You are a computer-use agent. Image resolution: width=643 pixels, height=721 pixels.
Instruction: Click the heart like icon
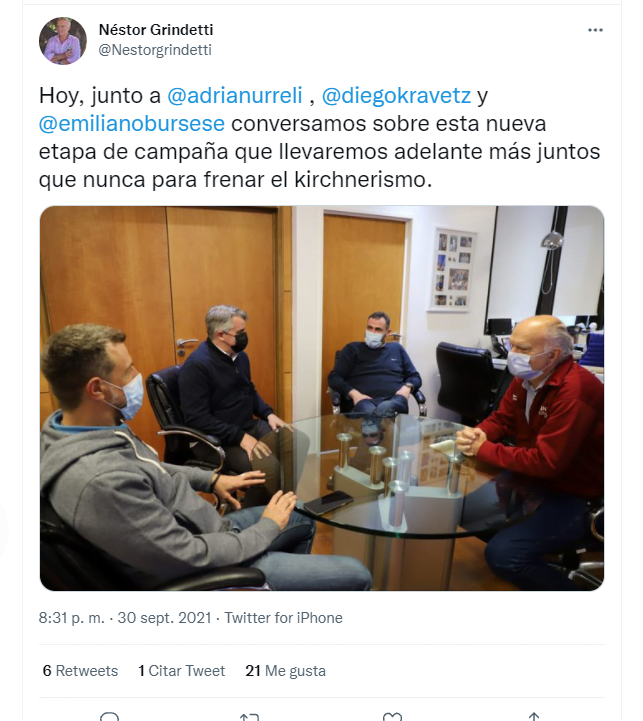[x=392, y=716]
